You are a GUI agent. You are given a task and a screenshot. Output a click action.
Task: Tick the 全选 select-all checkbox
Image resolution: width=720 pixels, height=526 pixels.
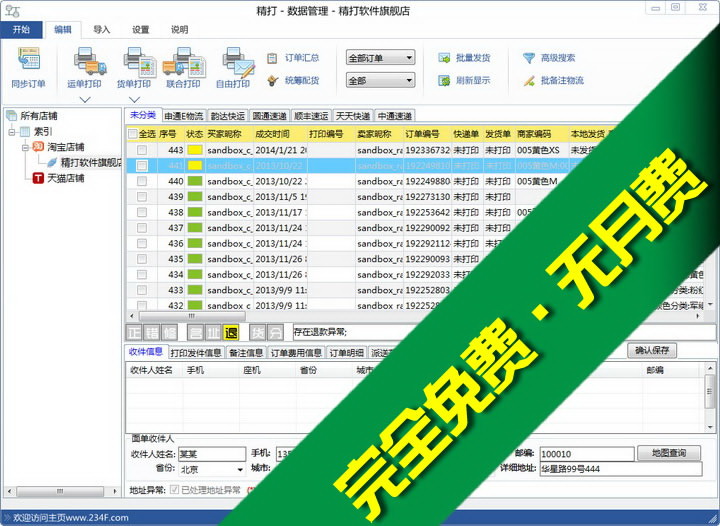133,133
